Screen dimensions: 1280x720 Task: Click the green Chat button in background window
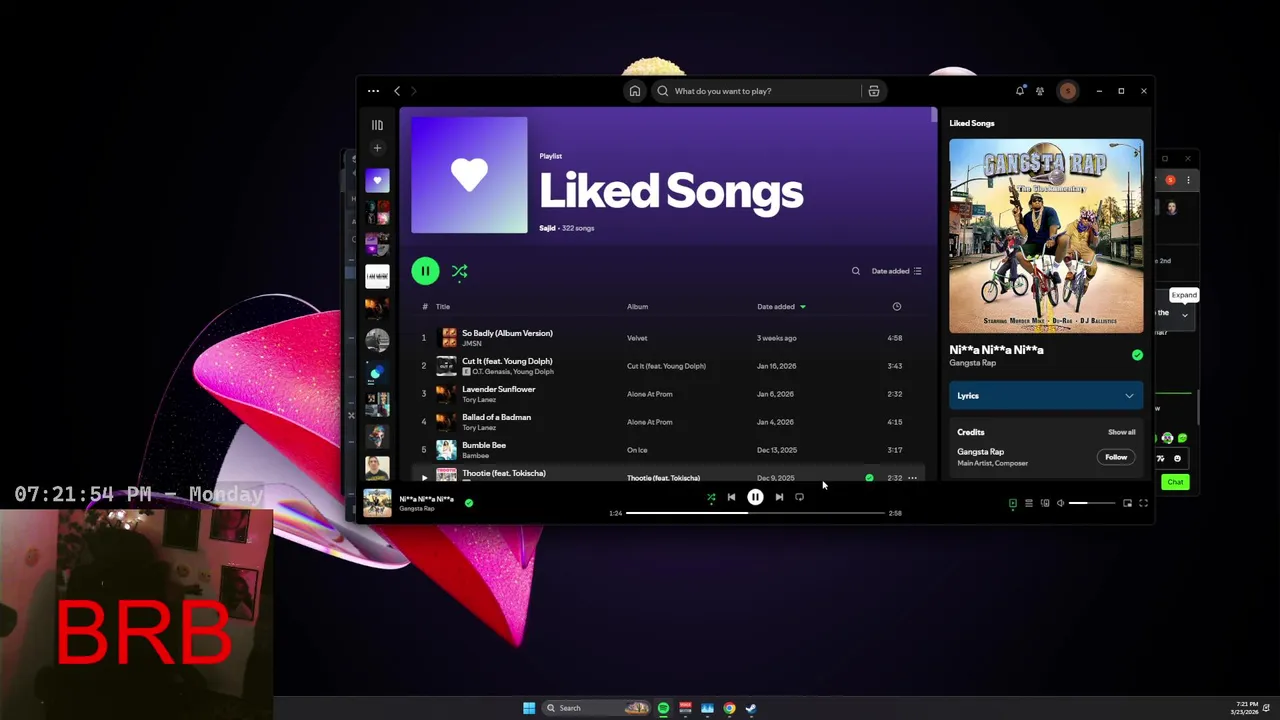coord(1175,482)
